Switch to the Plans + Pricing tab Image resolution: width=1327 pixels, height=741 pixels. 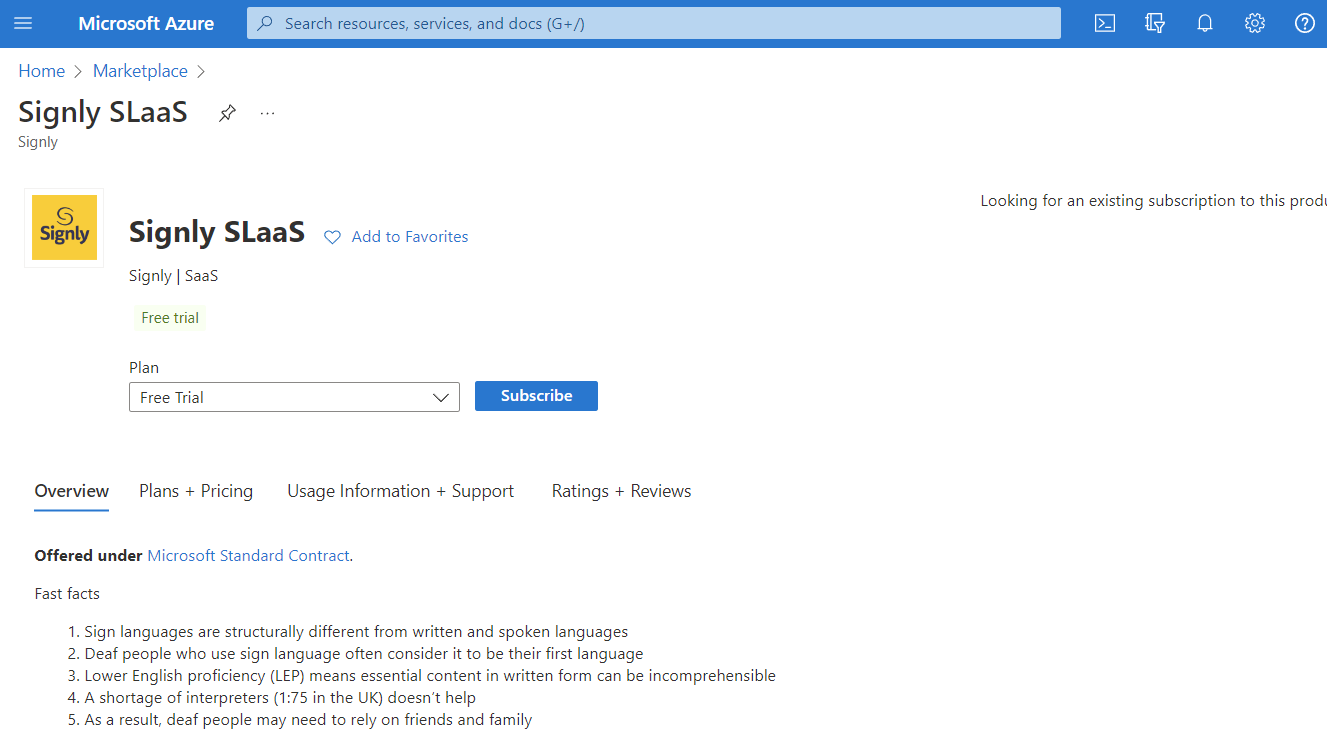point(196,491)
